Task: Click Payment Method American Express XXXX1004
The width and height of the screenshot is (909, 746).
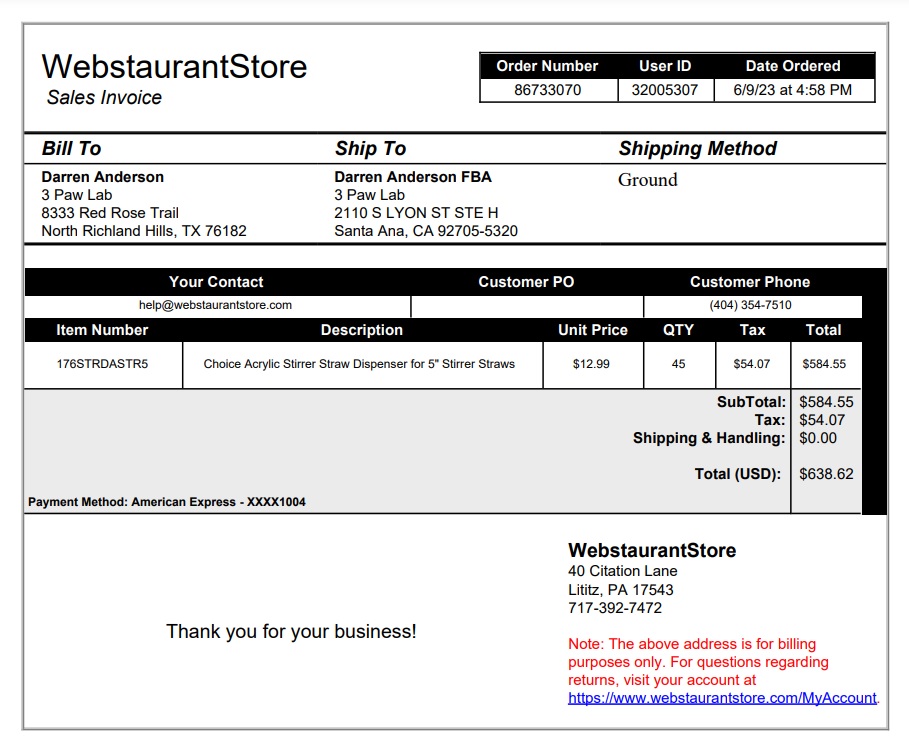Action: pos(167,502)
